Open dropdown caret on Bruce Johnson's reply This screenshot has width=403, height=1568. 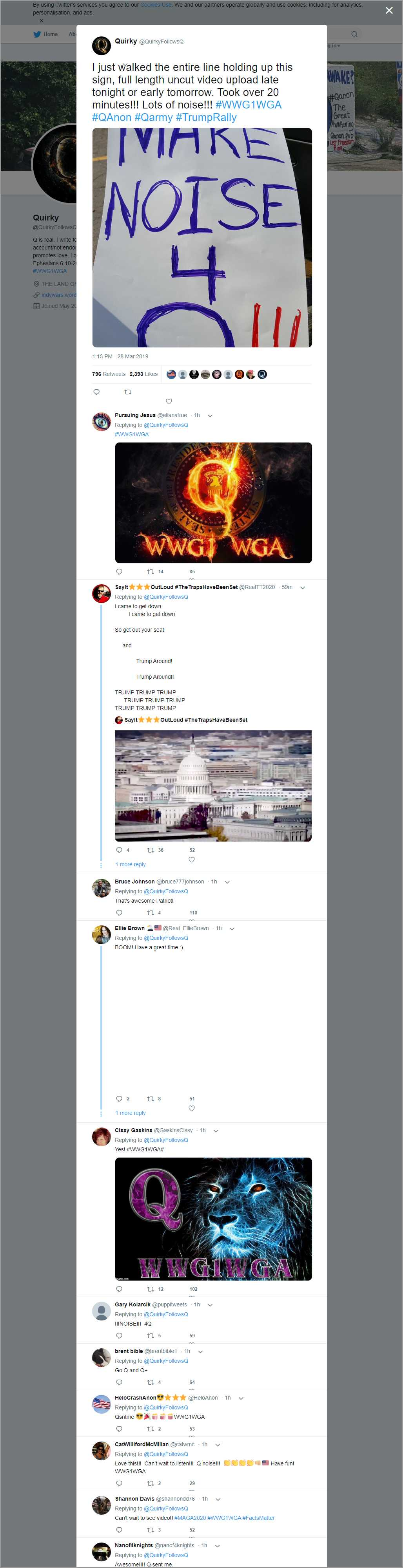(x=227, y=882)
